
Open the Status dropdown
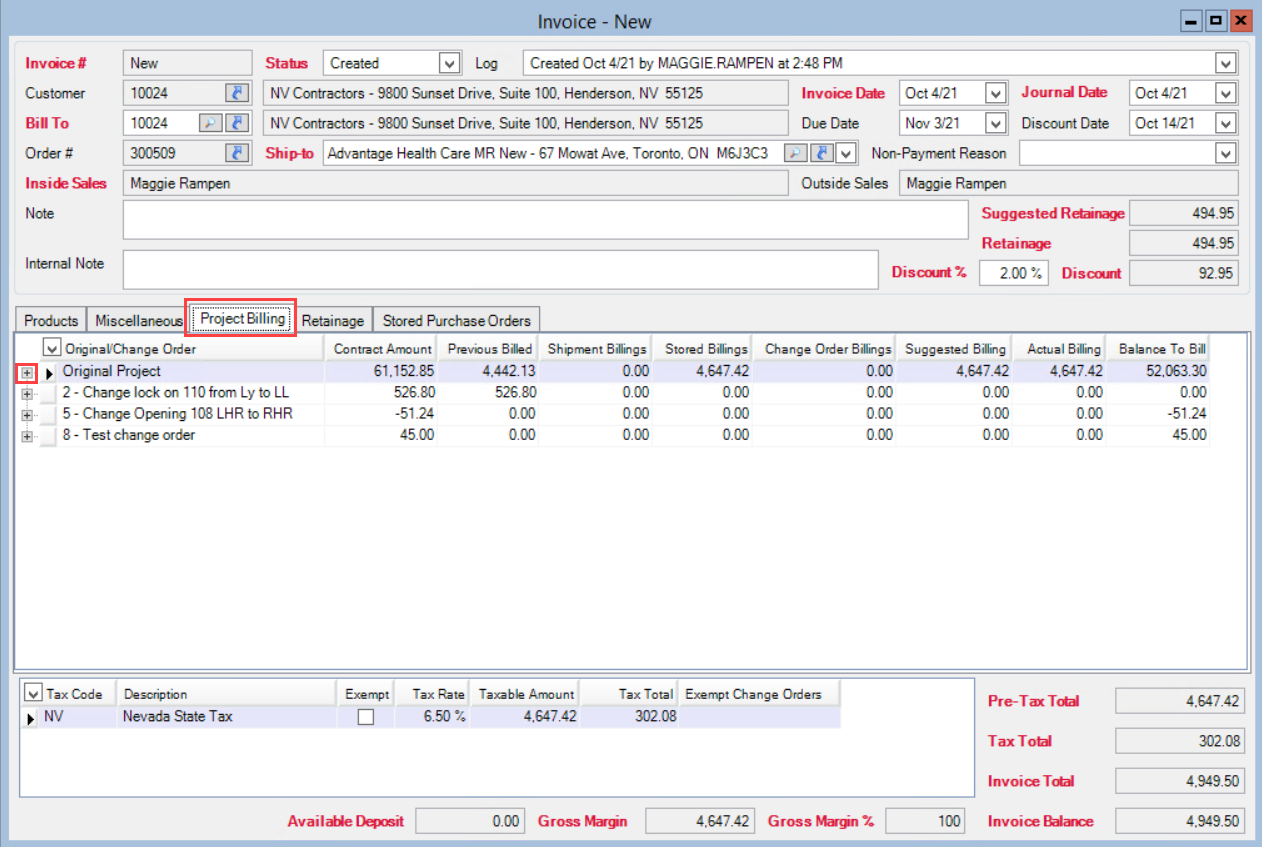point(449,63)
